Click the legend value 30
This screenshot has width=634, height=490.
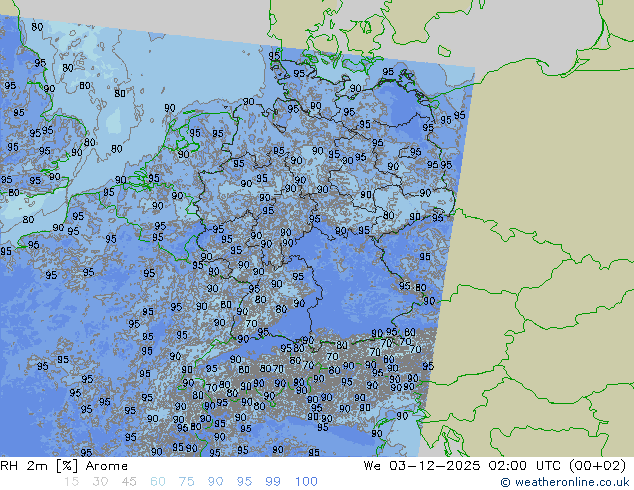pyautogui.click(x=100, y=482)
